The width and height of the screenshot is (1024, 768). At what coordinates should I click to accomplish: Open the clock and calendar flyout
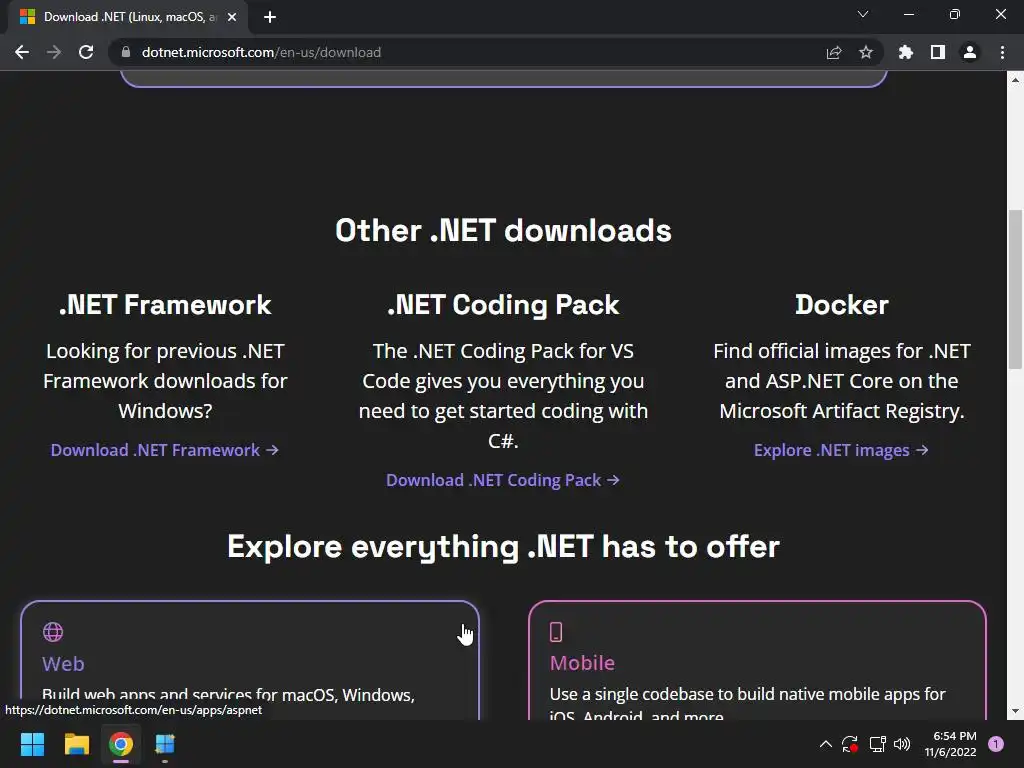[950, 744]
